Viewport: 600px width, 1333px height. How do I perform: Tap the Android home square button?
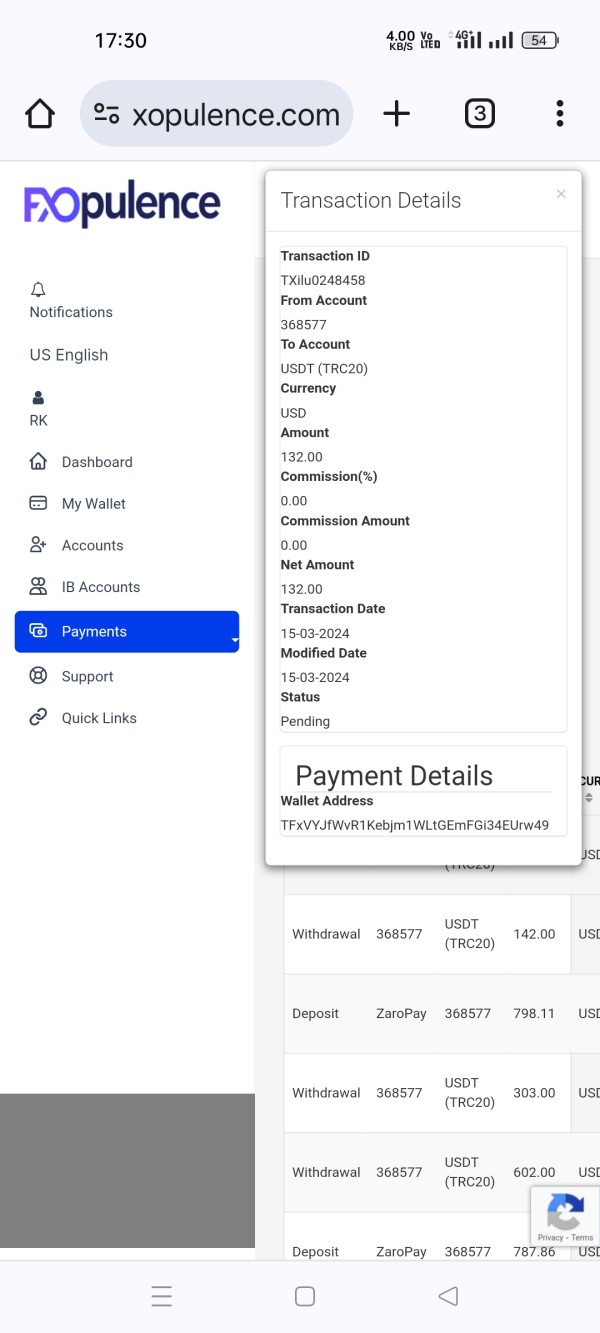305,1296
